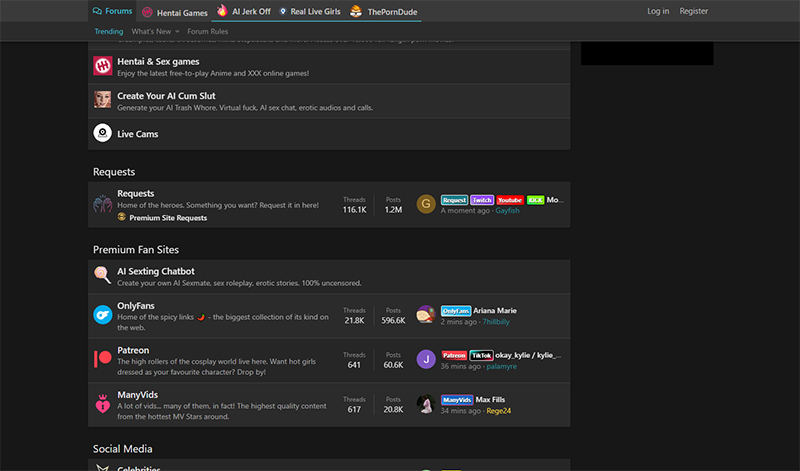Click the Real Live Girls pin icon
Image resolution: width=800 pixels, height=471 pixels.
[x=283, y=11]
